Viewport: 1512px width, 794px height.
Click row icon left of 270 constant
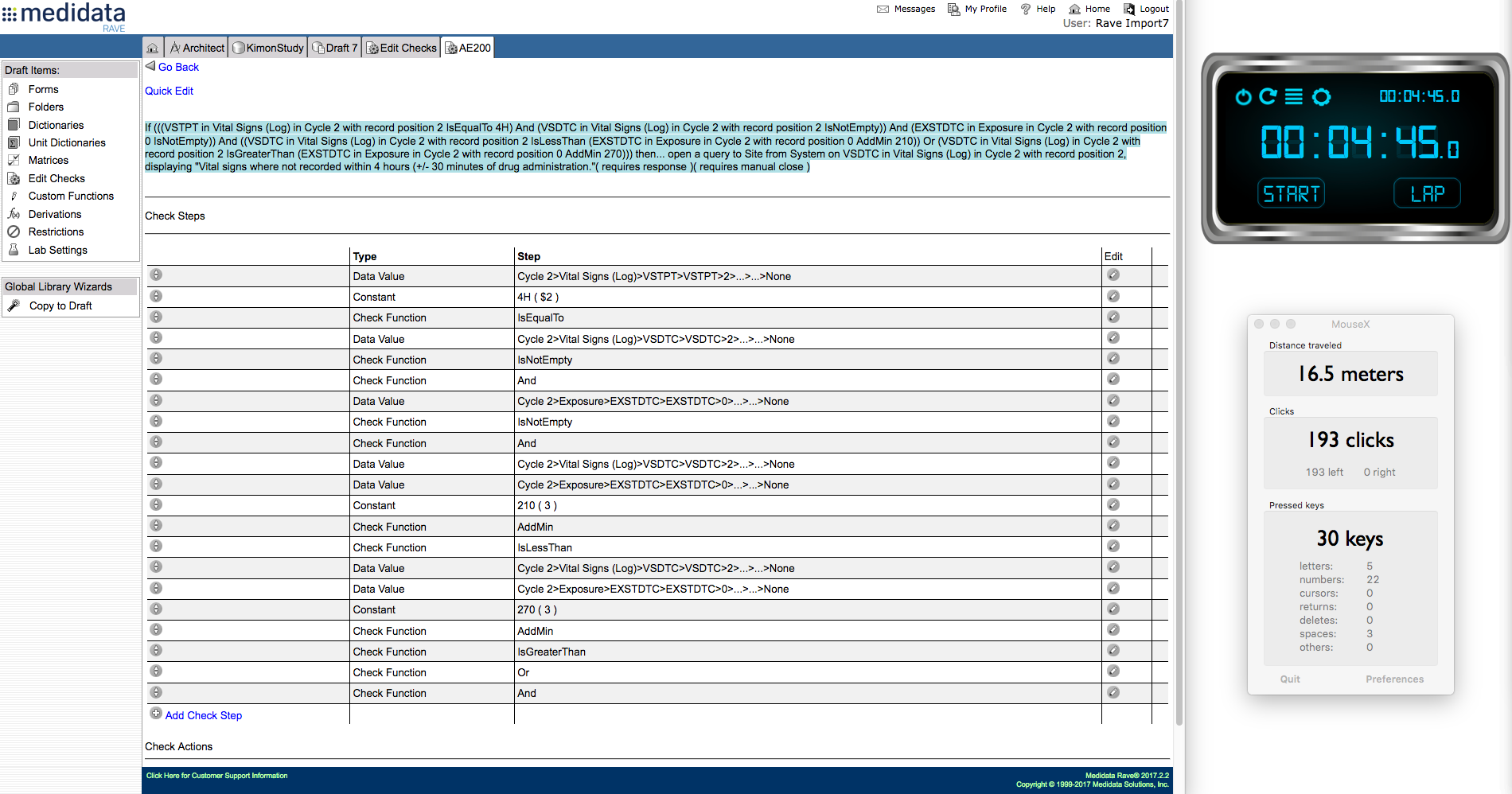156,609
